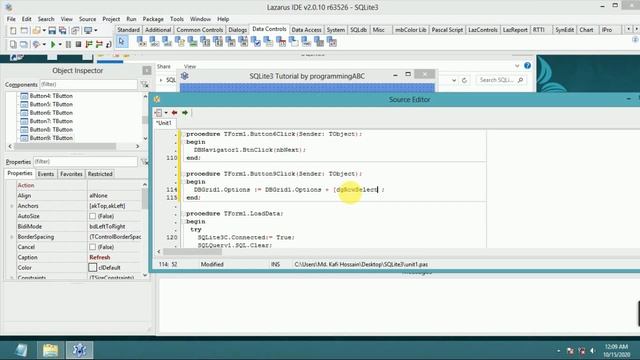Click the Color property clDefault swatch
The height and width of the screenshot is (360, 640).
93,267
